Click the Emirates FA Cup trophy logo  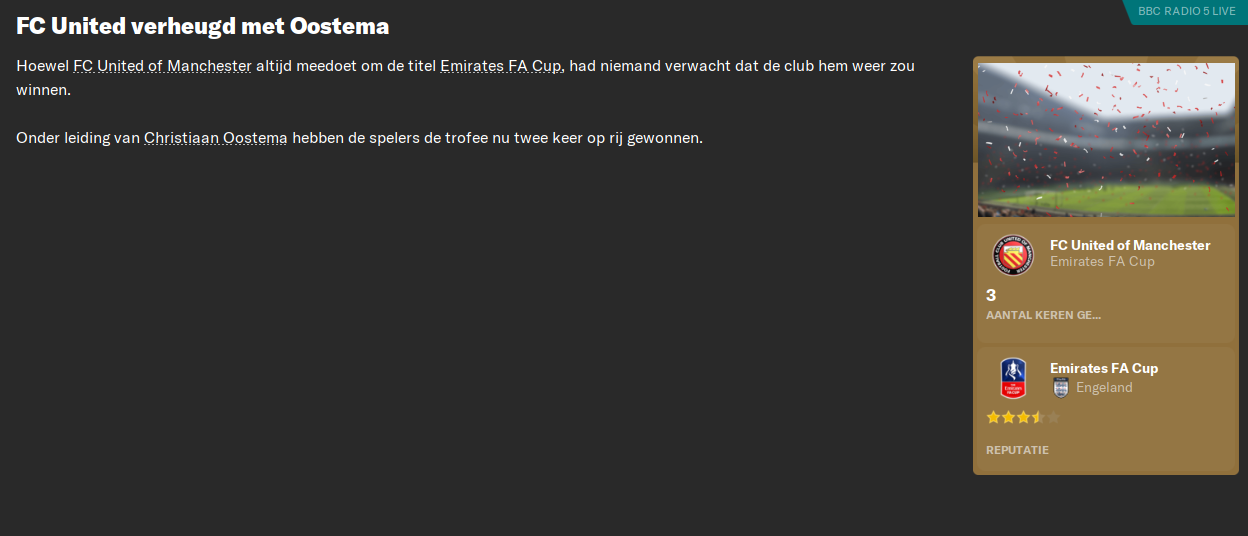point(1012,378)
